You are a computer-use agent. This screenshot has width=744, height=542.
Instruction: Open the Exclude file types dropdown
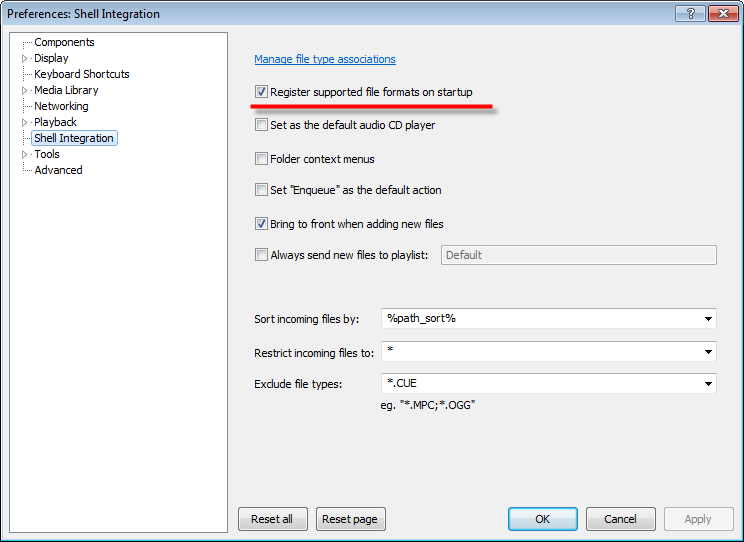[x=708, y=384]
